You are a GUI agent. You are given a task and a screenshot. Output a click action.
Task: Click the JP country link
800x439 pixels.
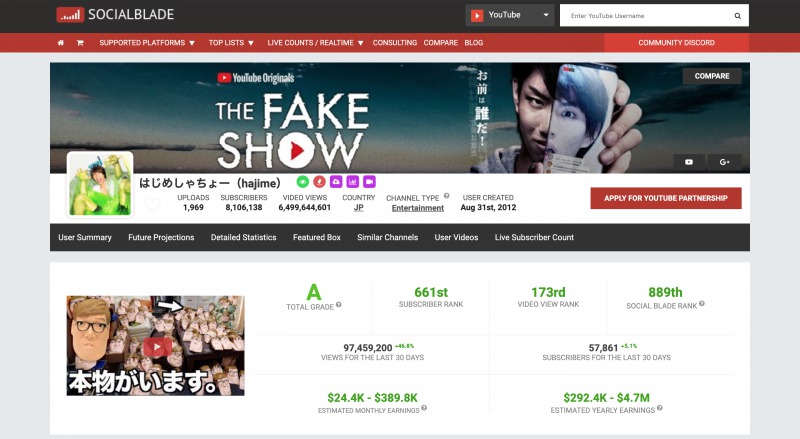[359, 208]
